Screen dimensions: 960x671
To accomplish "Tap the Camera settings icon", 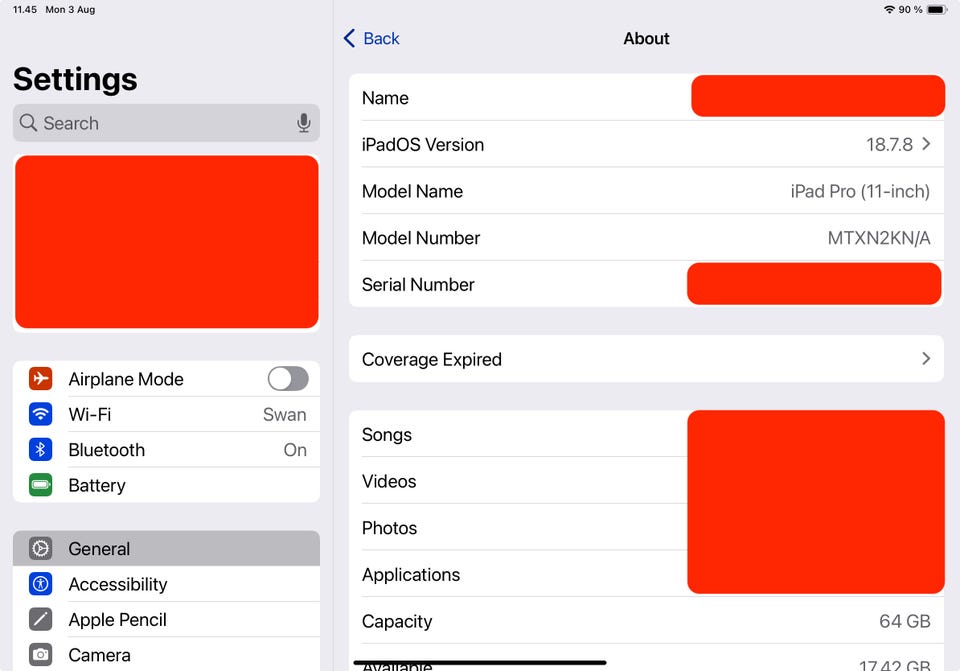I will pos(40,655).
